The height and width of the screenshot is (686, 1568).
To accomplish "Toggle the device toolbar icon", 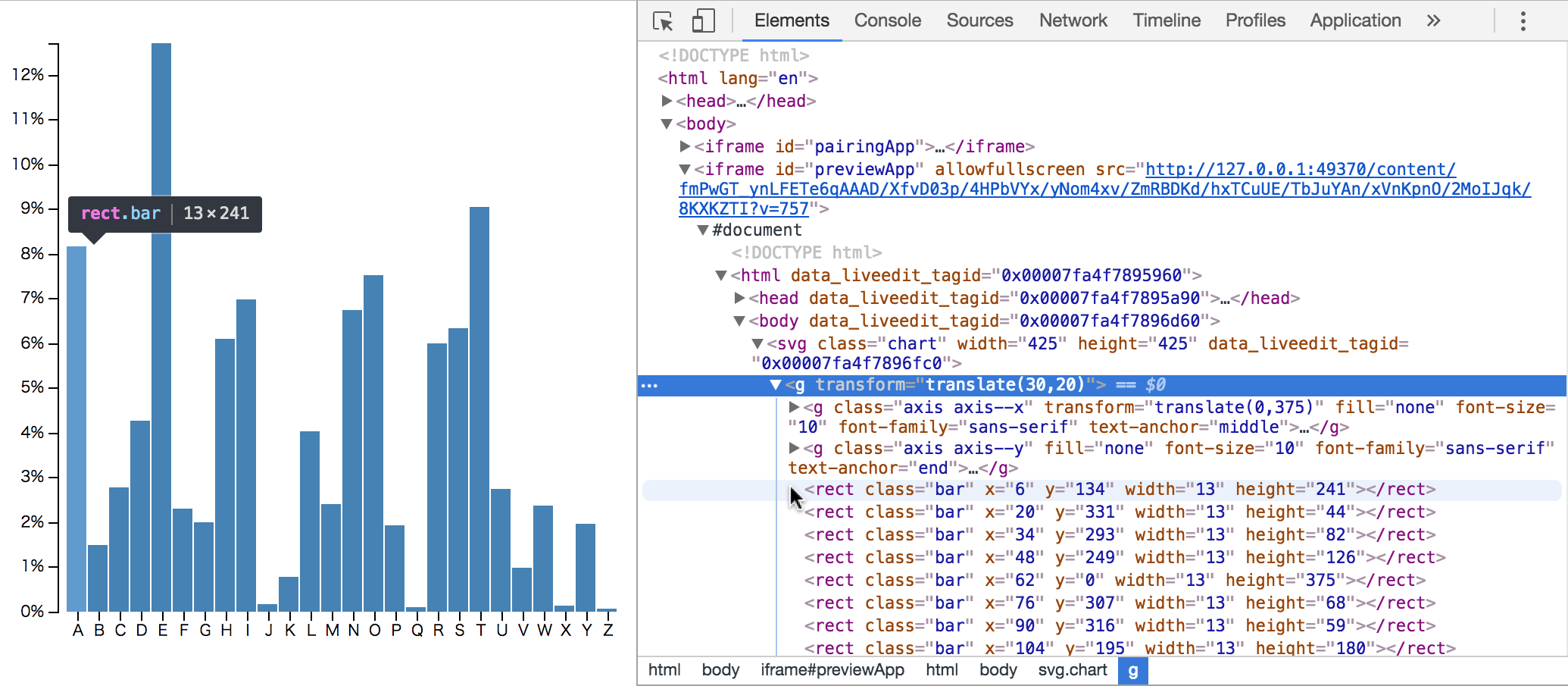I will (x=703, y=21).
